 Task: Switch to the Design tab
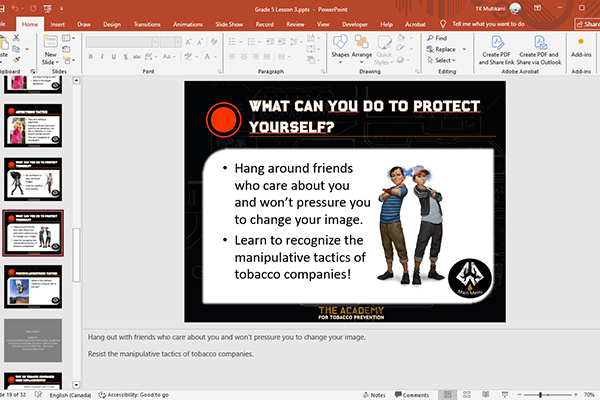(113, 22)
